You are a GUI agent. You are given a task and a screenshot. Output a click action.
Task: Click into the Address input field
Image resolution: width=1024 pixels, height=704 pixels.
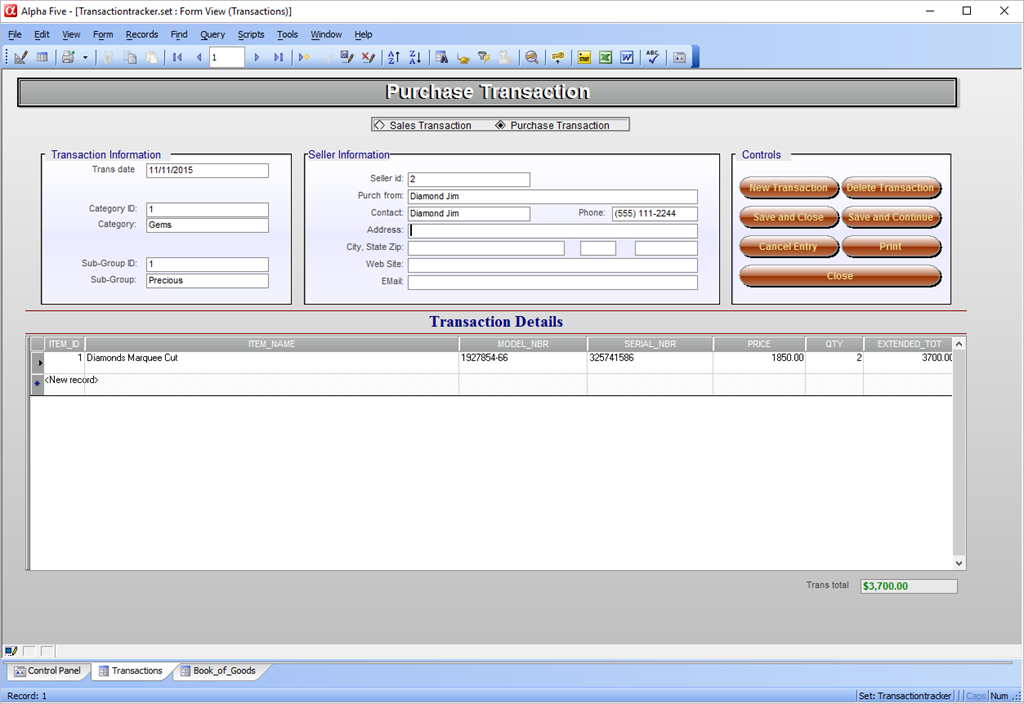(x=552, y=230)
